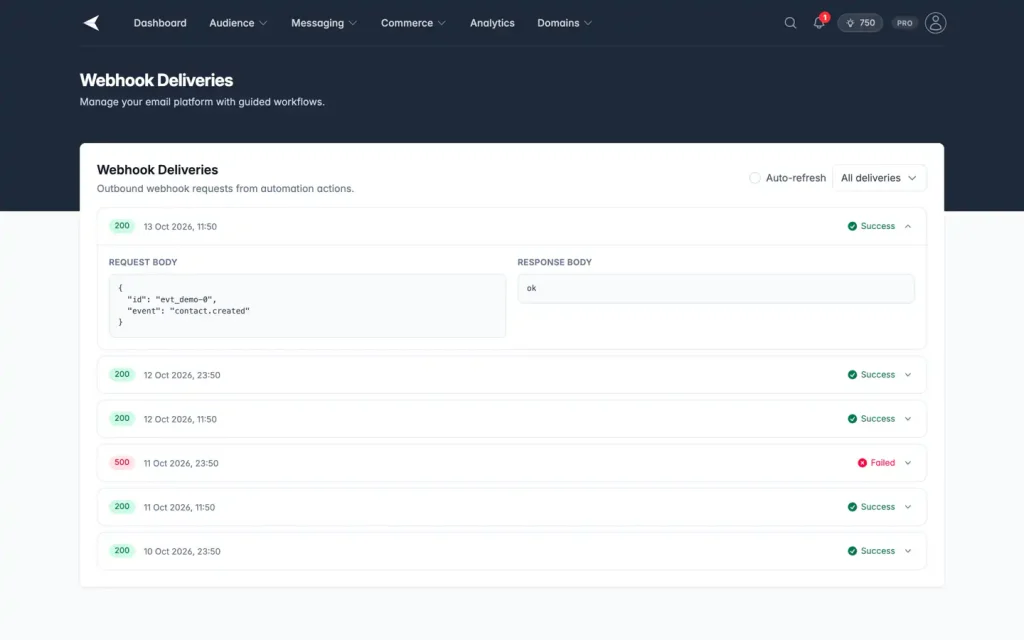1024x640 pixels.
Task: Click 200 badge on 12 Oct 11:50 row
Action: click(x=122, y=418)
